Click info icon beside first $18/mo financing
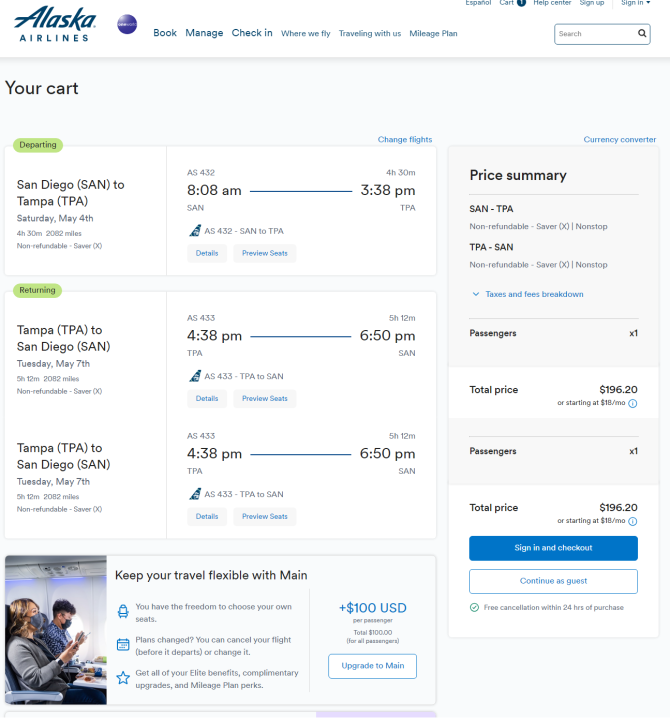Viewport: 670px width, 718px height. [632, 403]
